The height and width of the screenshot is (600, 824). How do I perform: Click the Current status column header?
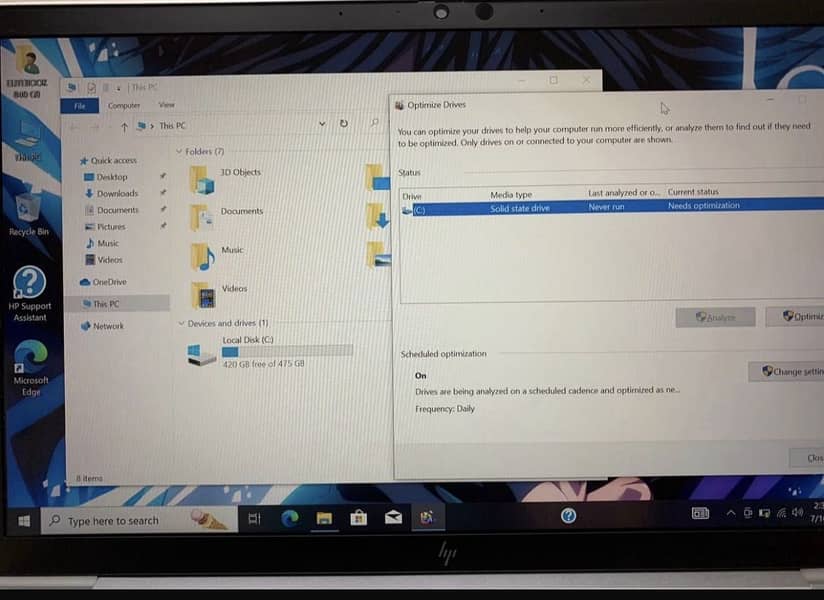tap(693, 192)
